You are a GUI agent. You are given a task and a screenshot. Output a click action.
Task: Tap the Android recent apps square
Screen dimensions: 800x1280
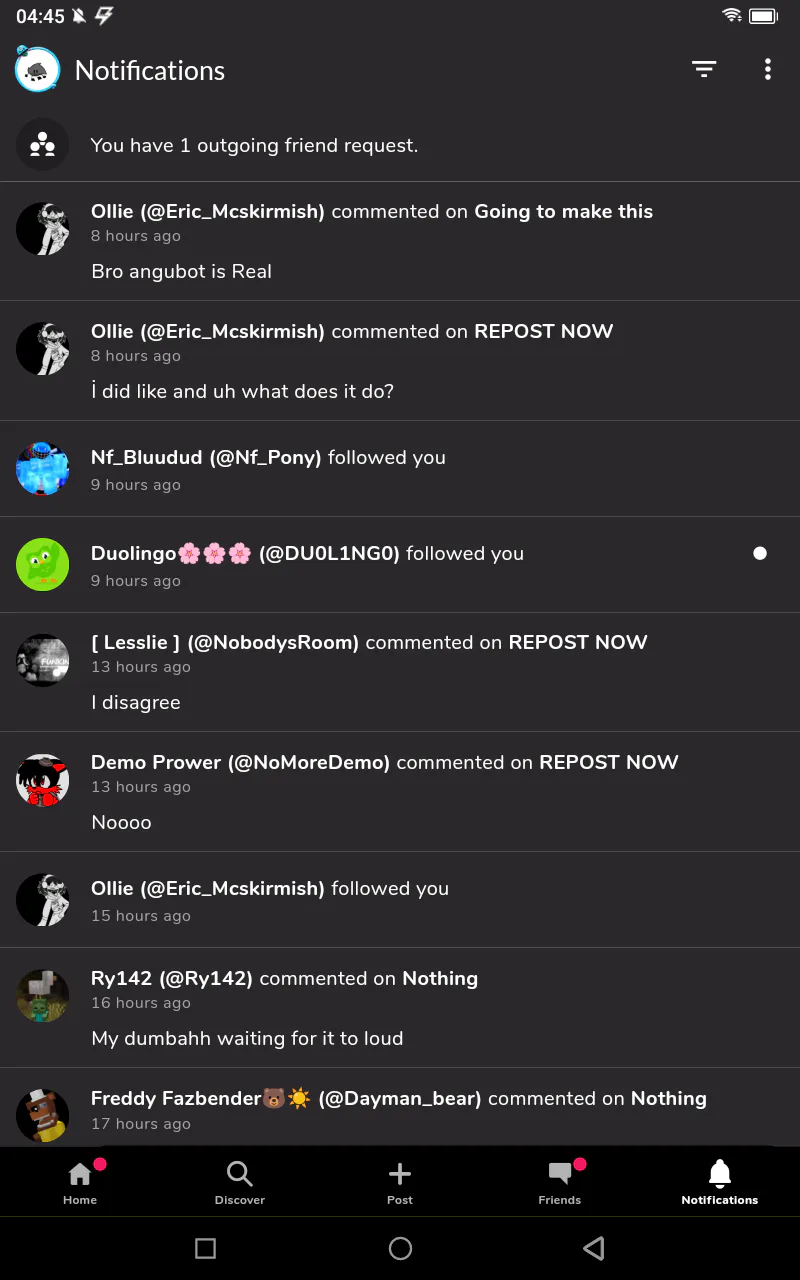click(x=205, y=1248)
